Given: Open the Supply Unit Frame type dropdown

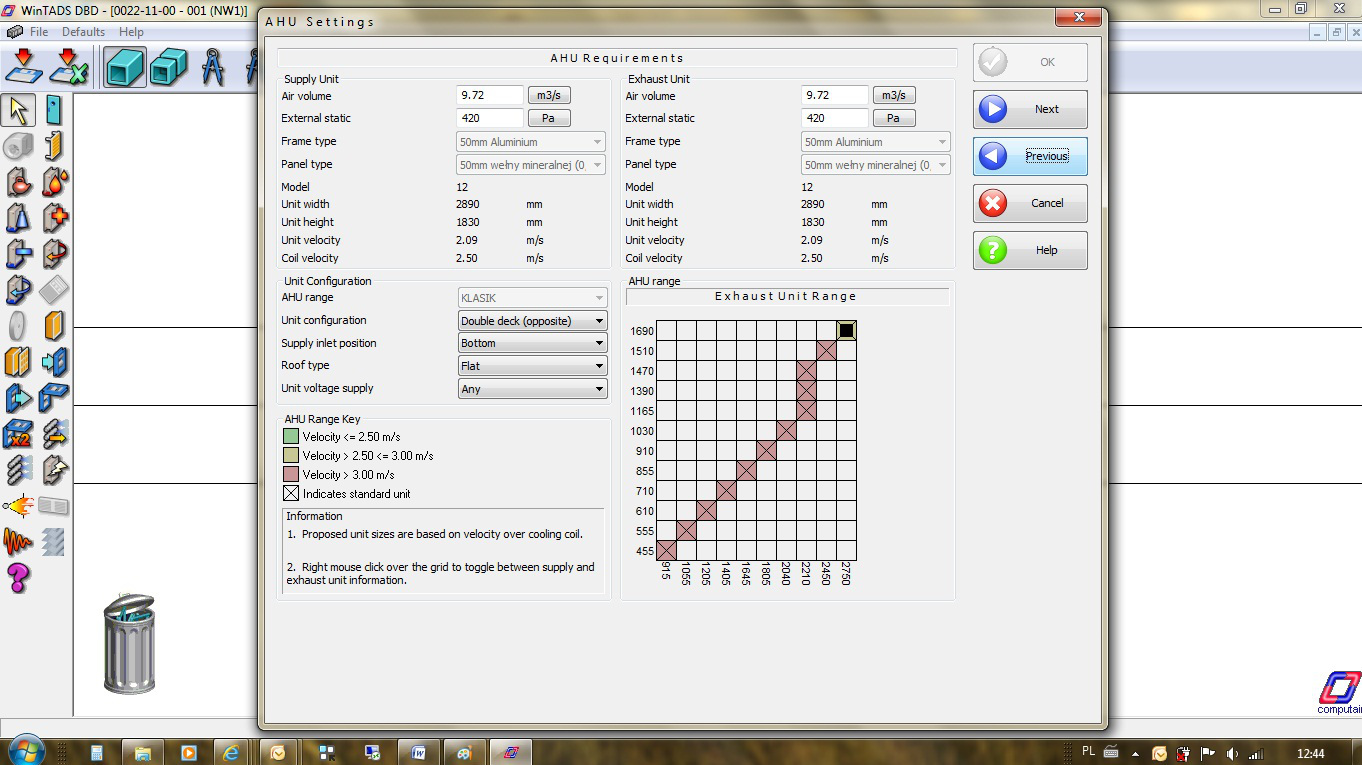Looking at the screenshot, I should point(531,142).
